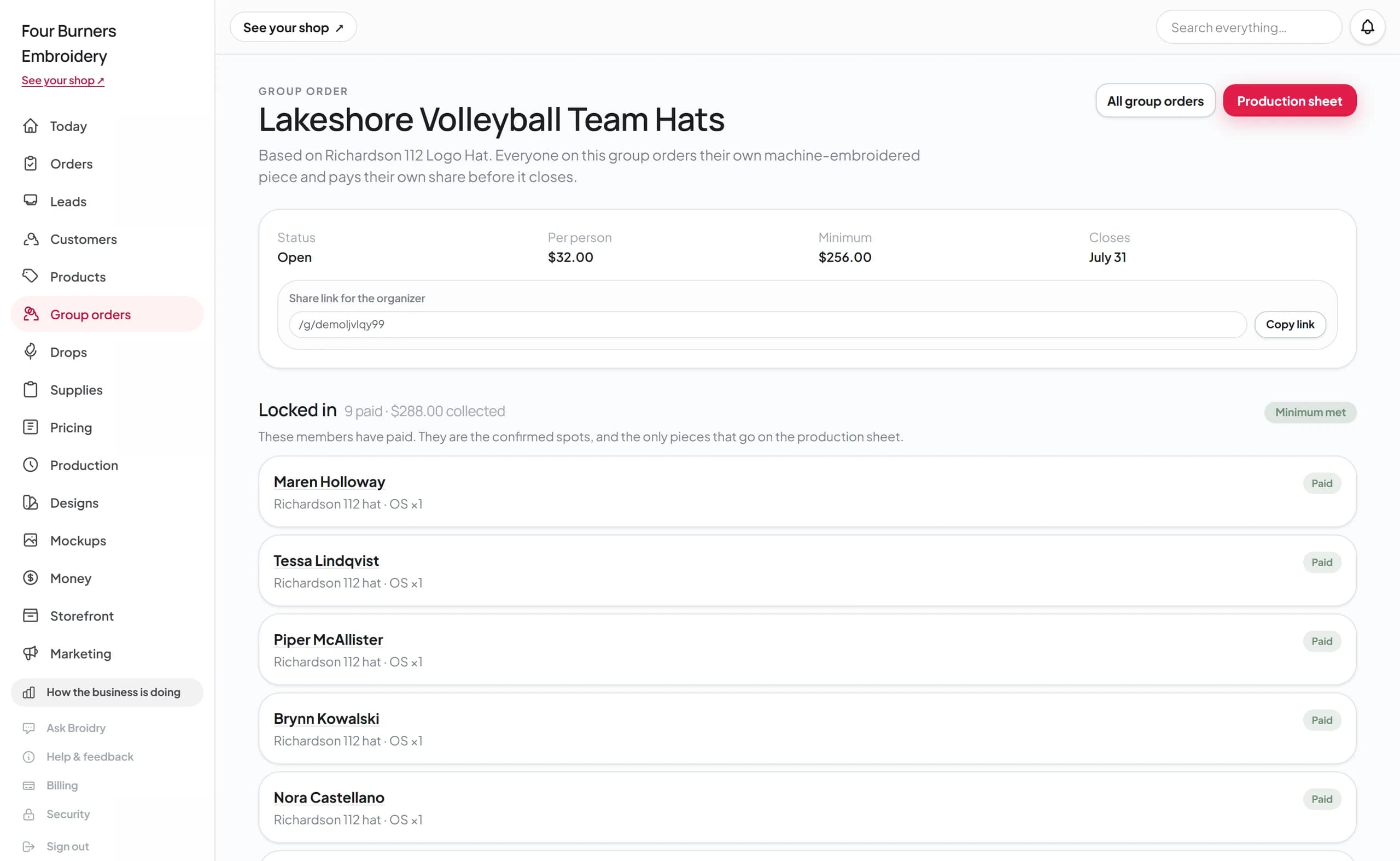Screen dimensions: 1400x861
Task: Navigate to Customers
Action: click(x=107, y=238)
